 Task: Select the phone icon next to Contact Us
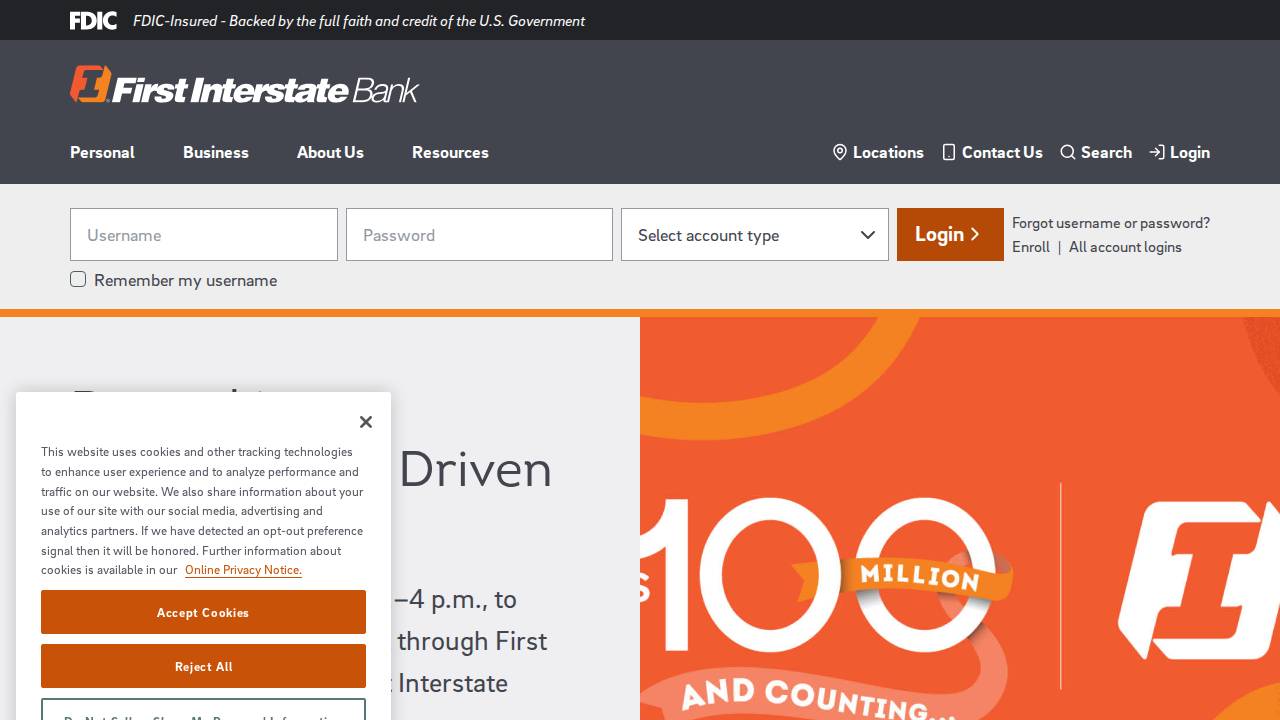point(948,152)
